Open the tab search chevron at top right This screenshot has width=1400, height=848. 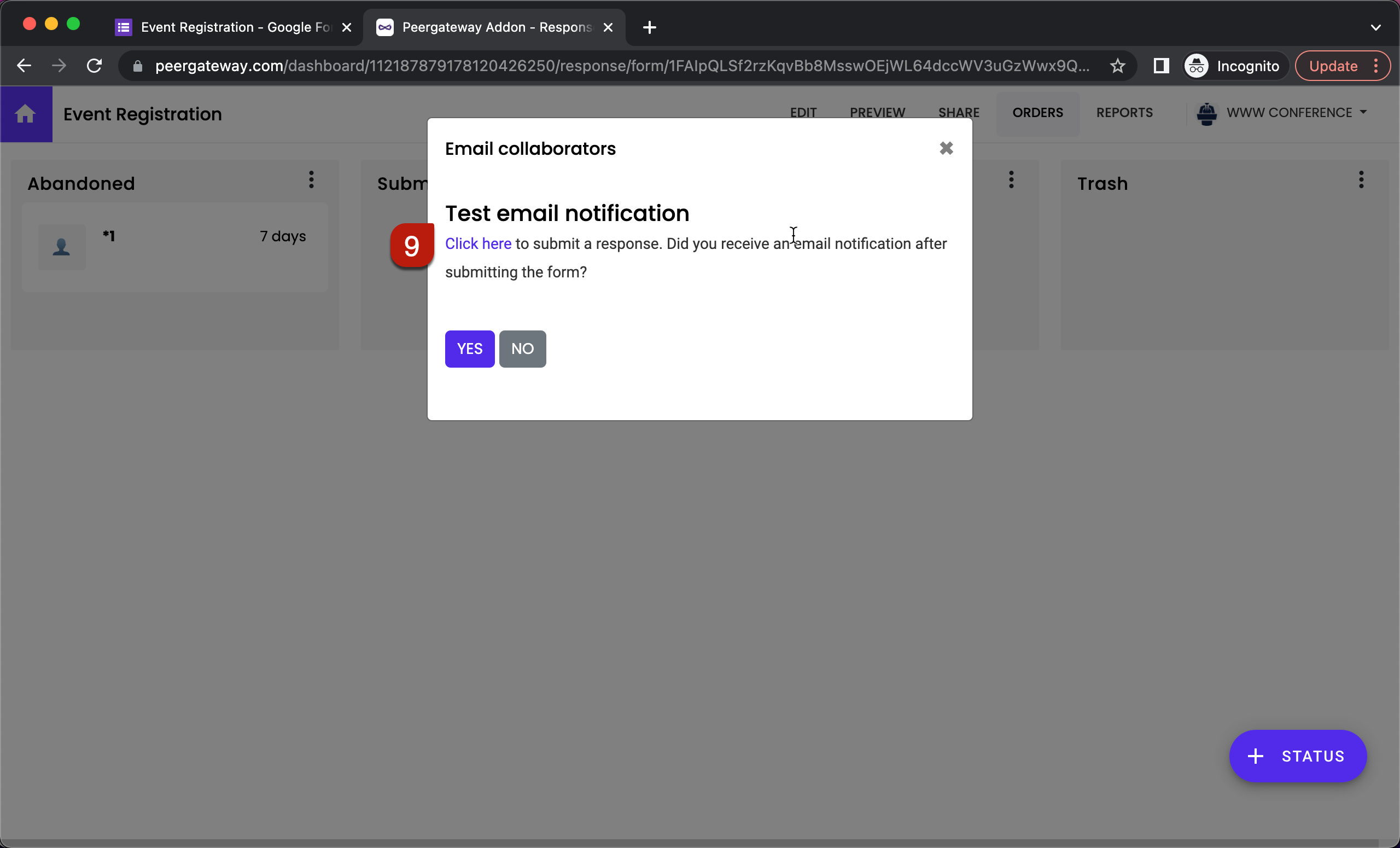click(1376, 27)
